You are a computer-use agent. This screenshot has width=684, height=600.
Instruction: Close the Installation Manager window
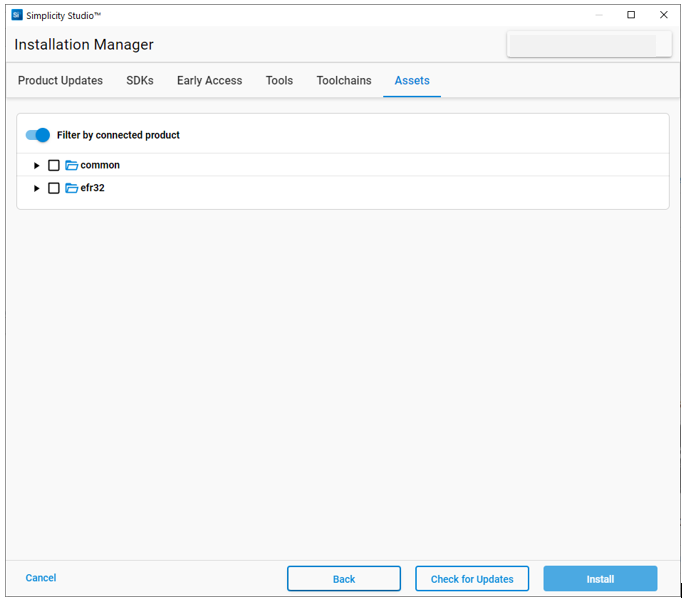pyautogui.click(x=663, y=15)
